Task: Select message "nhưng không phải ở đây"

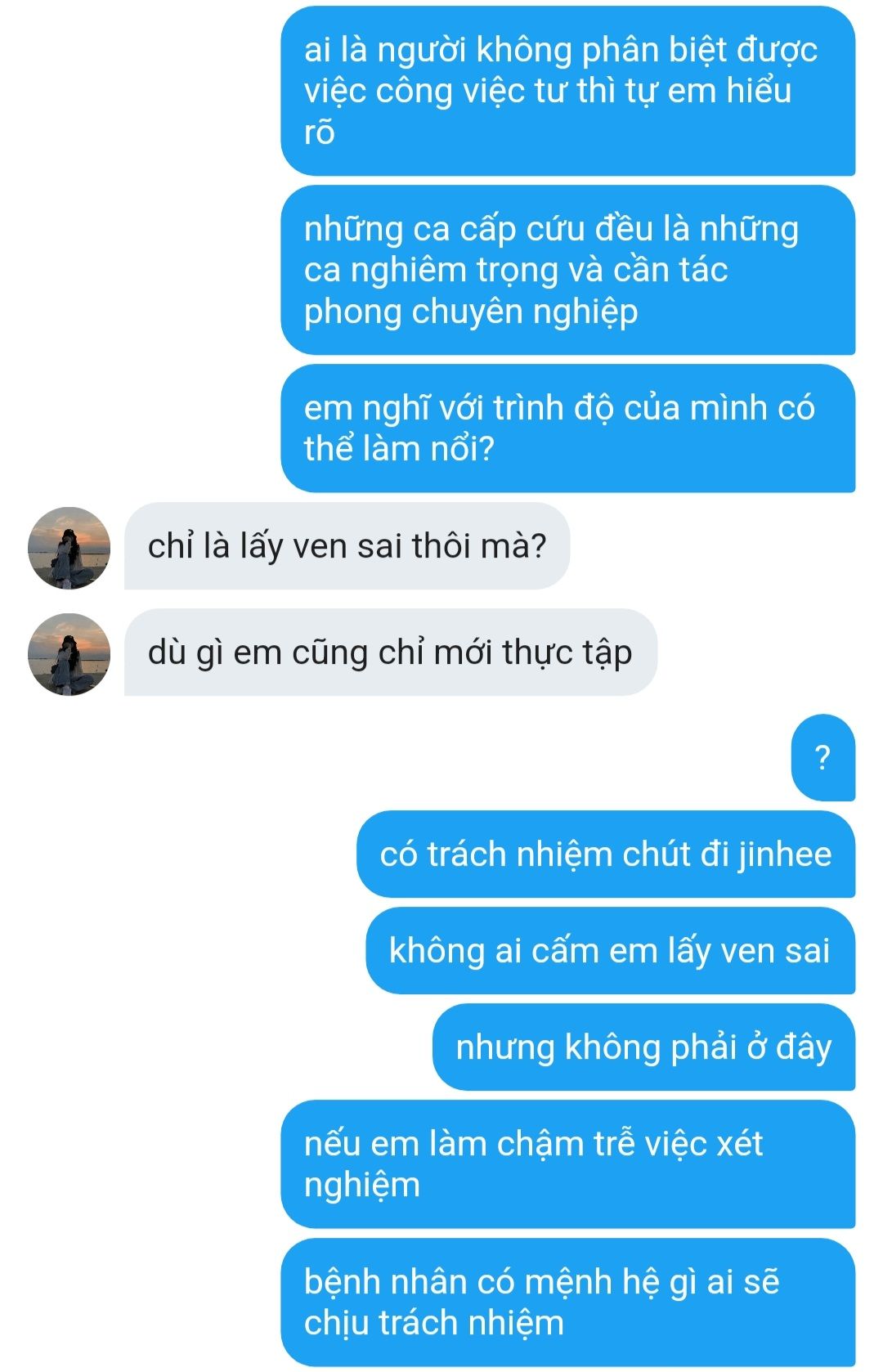Action: (x=643, y=1047)
